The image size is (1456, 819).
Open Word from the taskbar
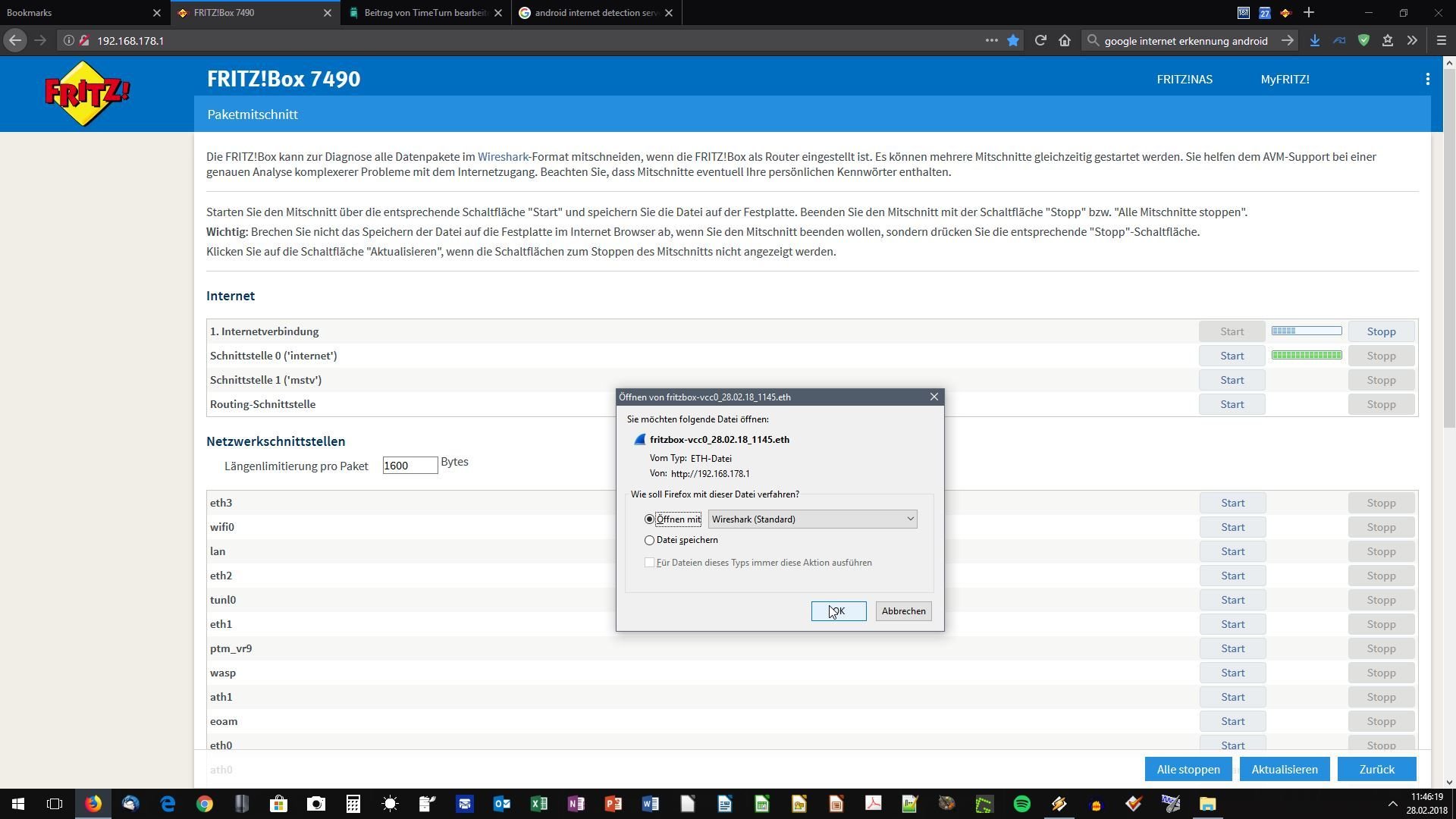click(650, 803)
